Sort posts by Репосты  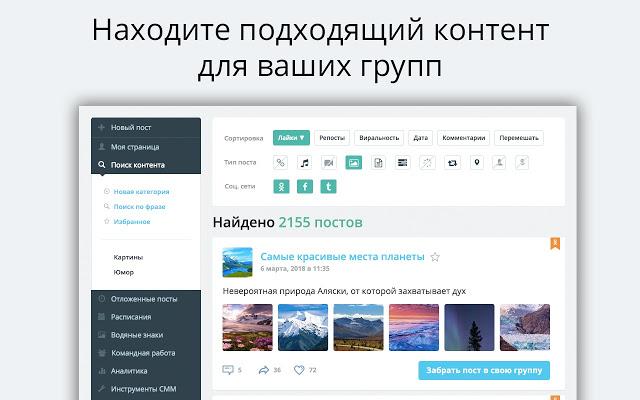pos(332,138)
